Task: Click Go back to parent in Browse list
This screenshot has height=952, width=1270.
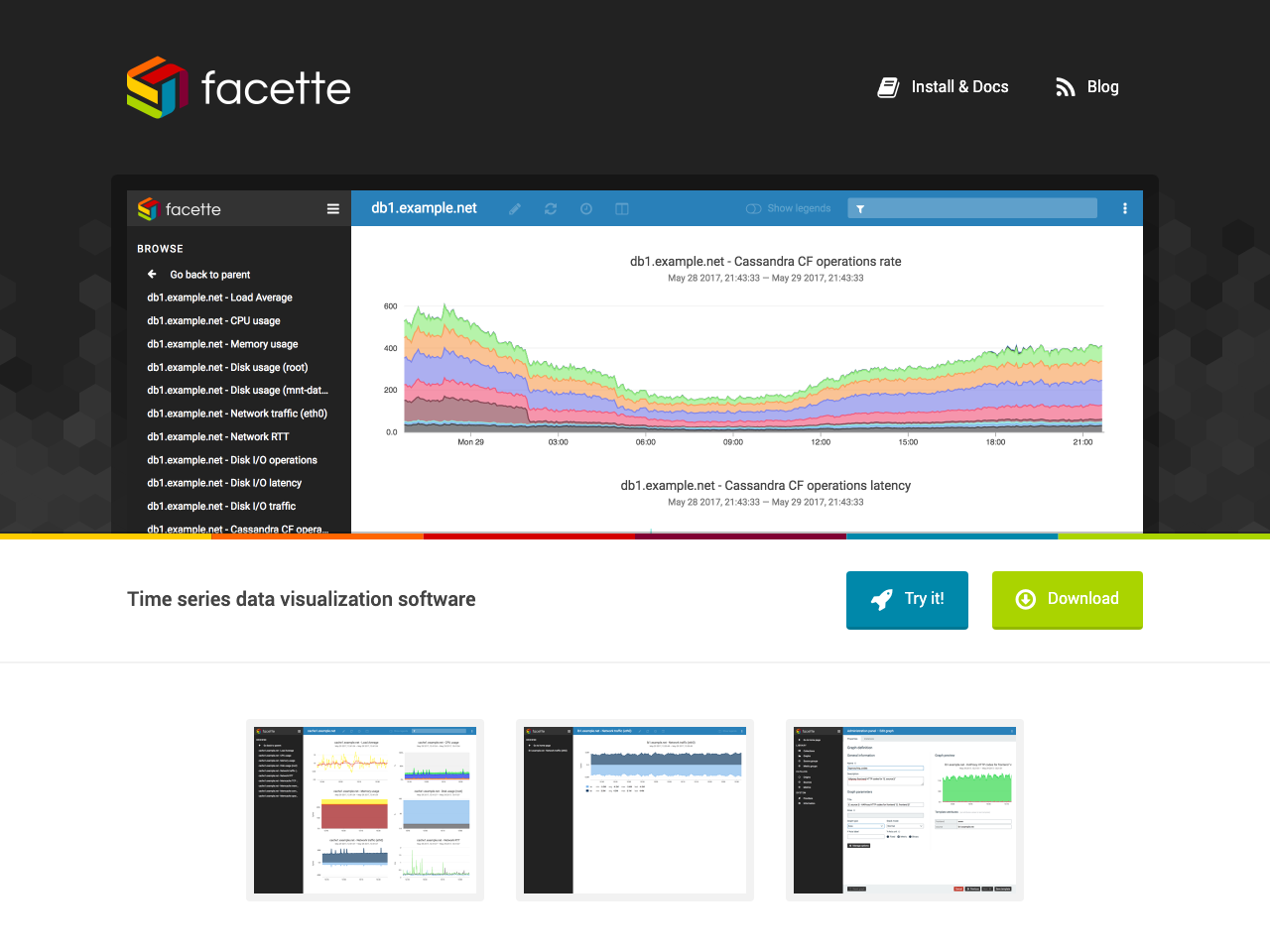Action: tap(208, 274)
